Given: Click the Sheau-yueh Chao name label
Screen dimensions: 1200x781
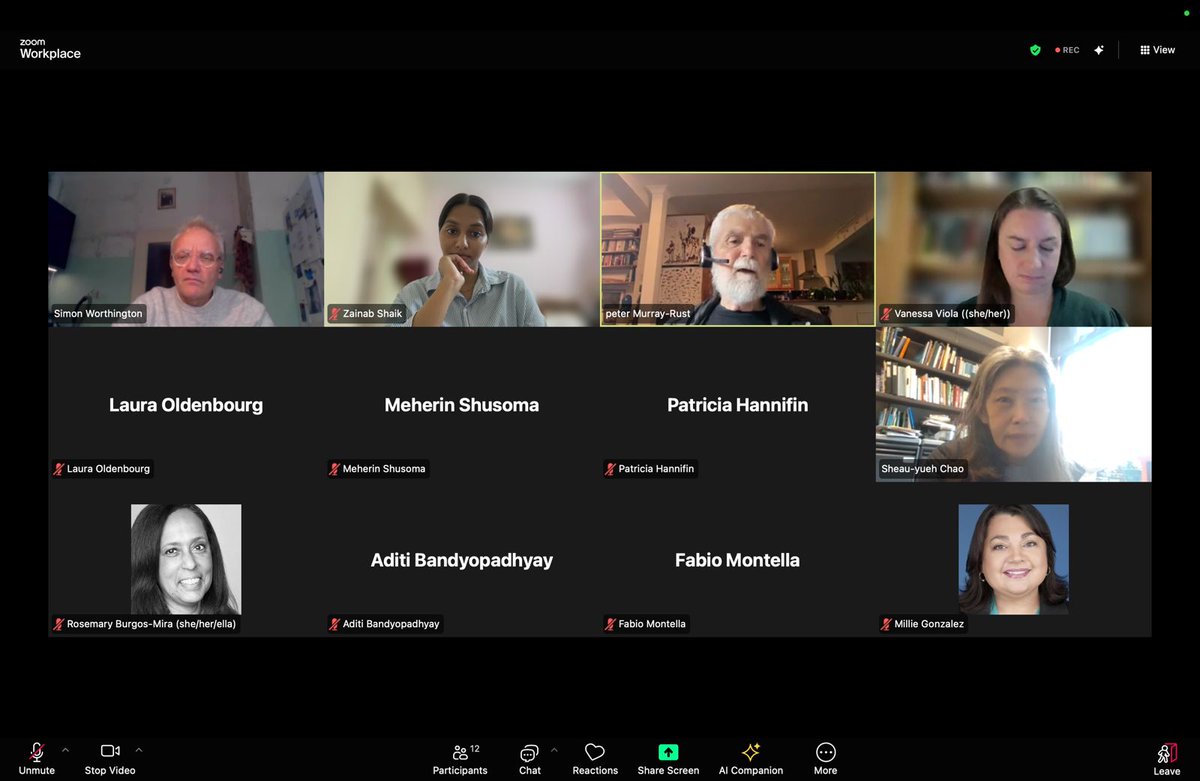Looking at the screenshot, I should point(923,468).
